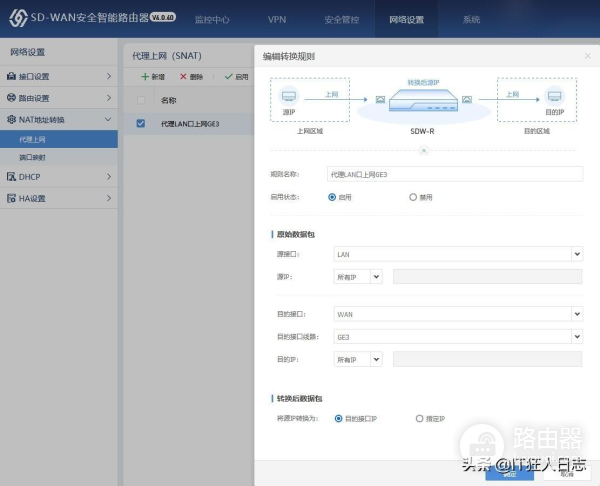This screenshot has height=486, width=600.
Task: Click the green plus 新增 icon
Action: click(145, 77)
